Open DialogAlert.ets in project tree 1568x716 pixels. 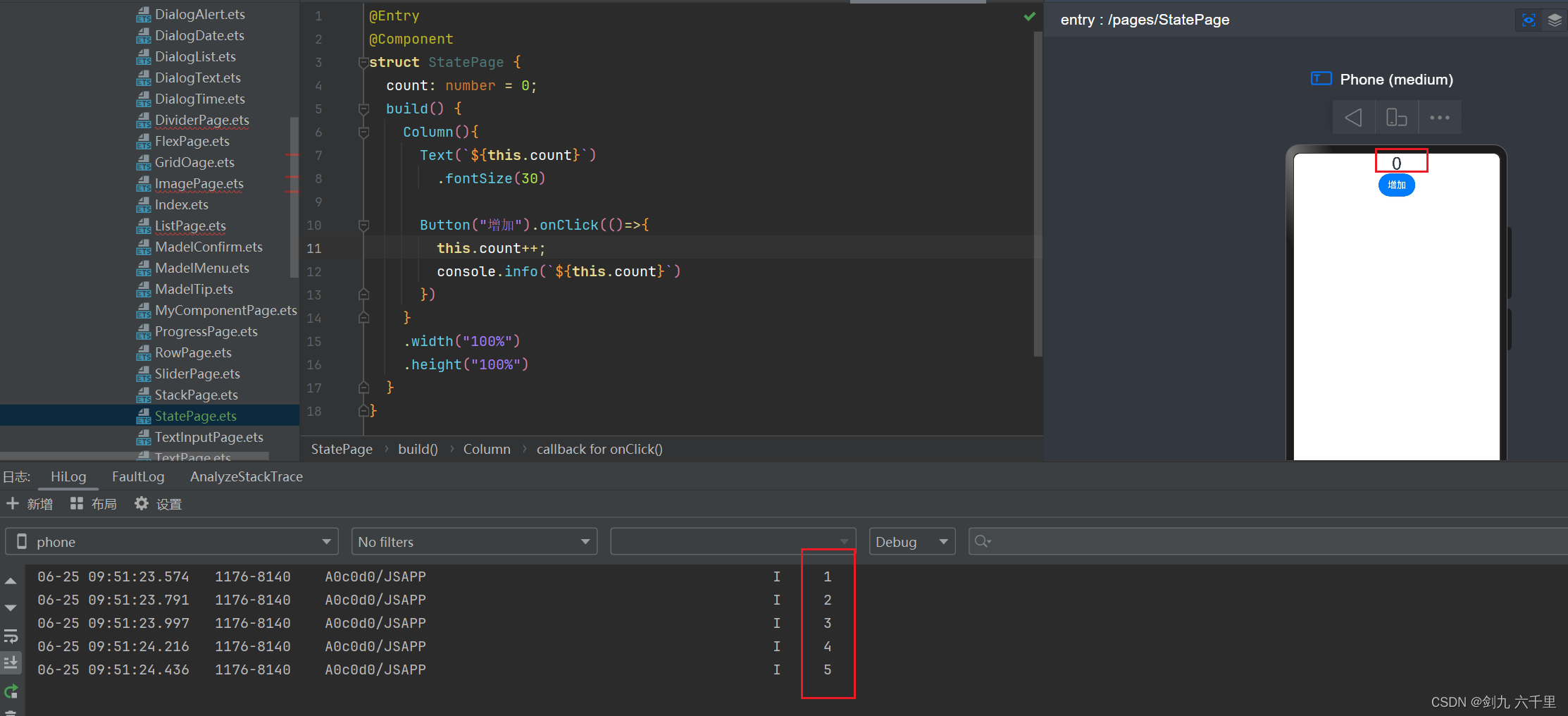click(x=200, y=14)
